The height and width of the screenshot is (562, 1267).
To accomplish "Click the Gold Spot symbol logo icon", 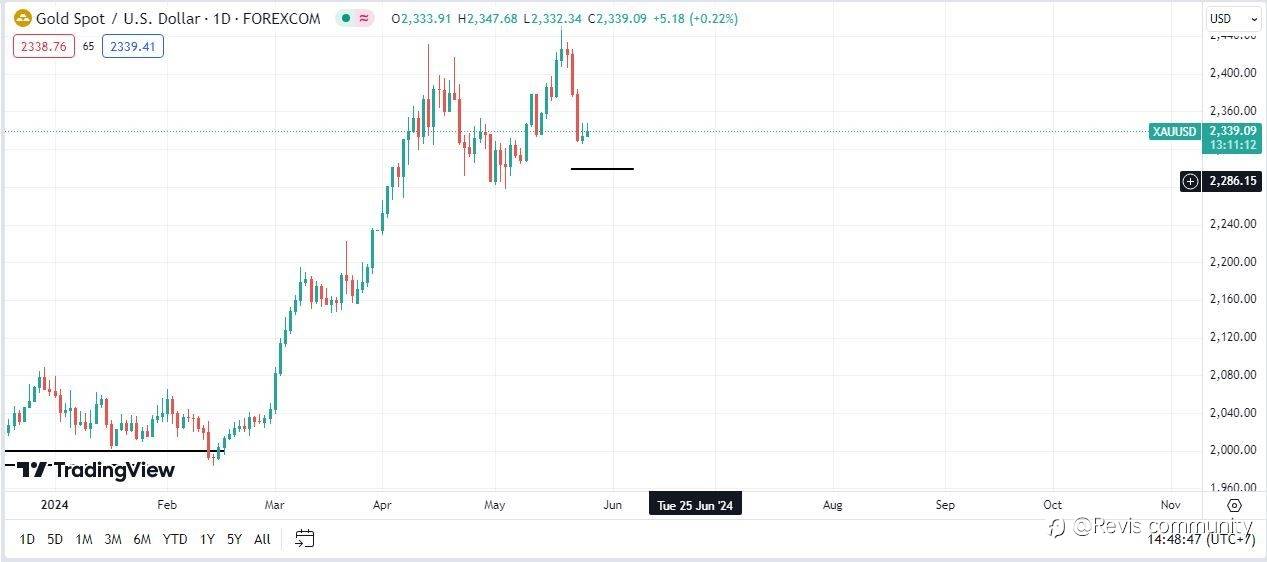I will [21, 18].
